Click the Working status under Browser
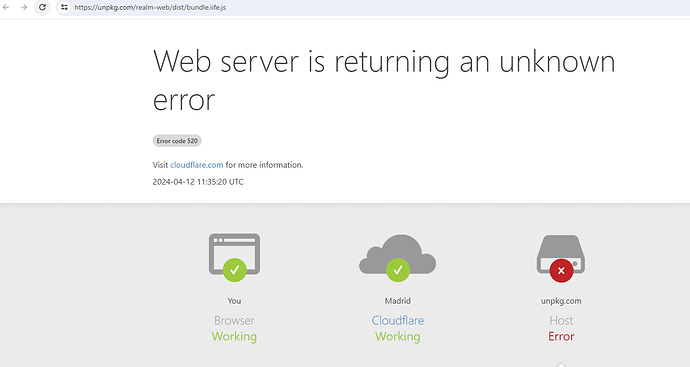The height and width of the screenshot is (367, 690). click(234, 336)
